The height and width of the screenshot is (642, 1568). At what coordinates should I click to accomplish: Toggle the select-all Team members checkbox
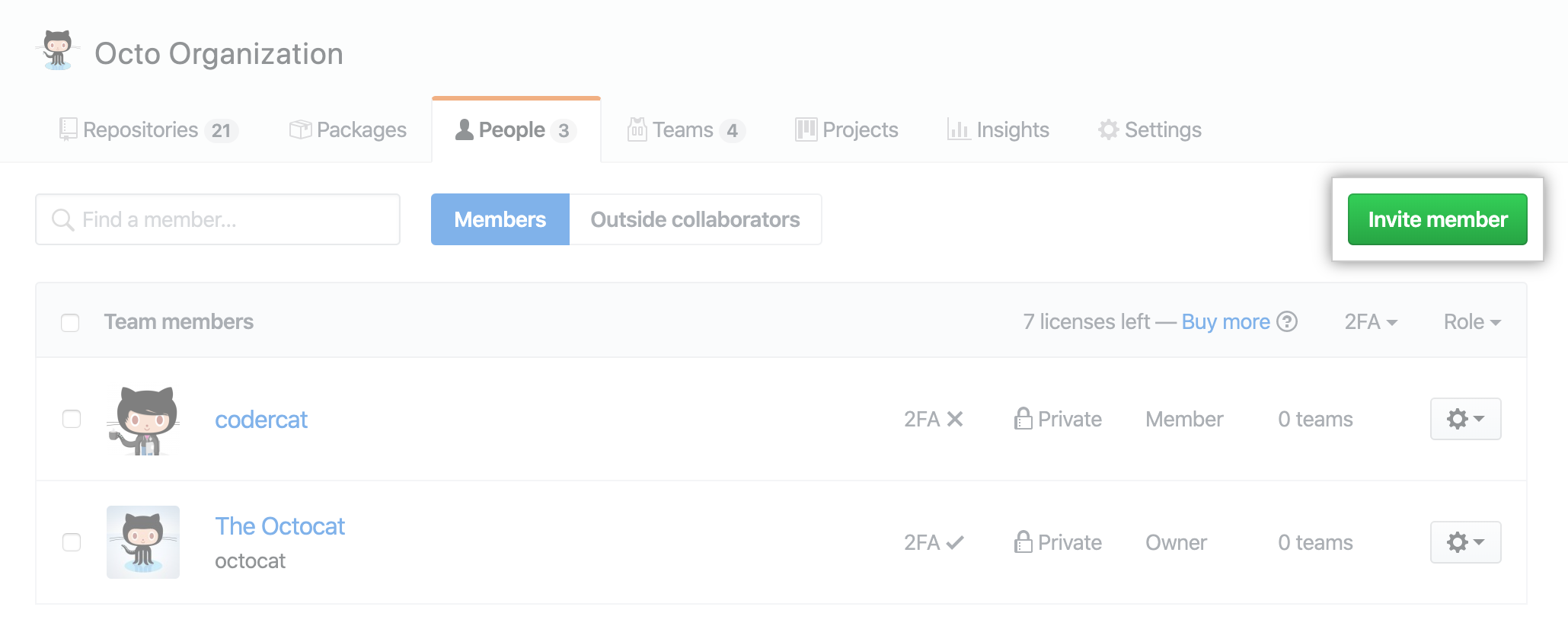[70, 323]
